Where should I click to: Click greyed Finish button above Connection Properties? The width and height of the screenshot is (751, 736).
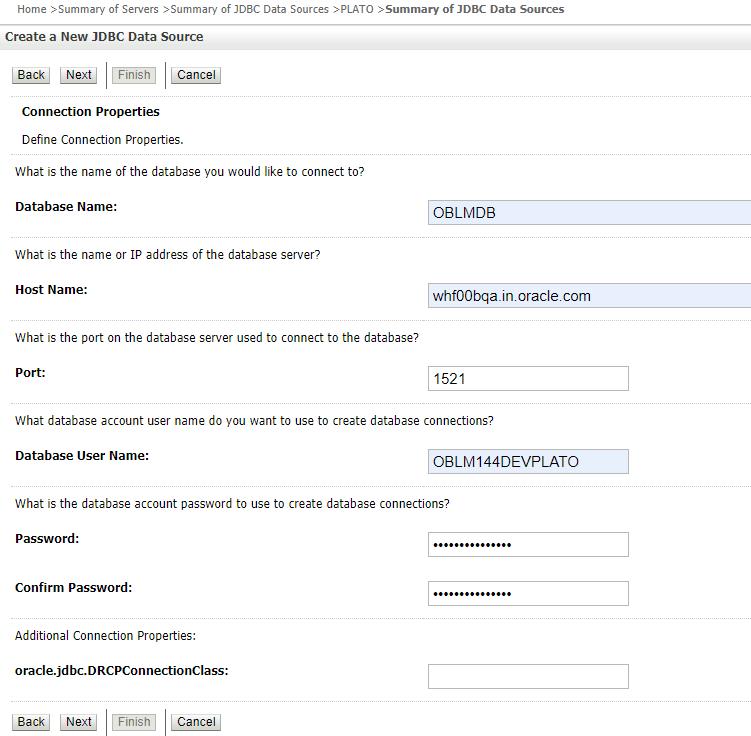(x=134, y=75)
